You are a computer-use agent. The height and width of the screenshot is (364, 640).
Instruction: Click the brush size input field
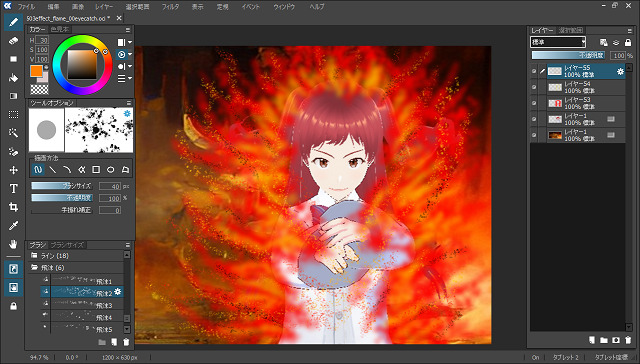109,186
